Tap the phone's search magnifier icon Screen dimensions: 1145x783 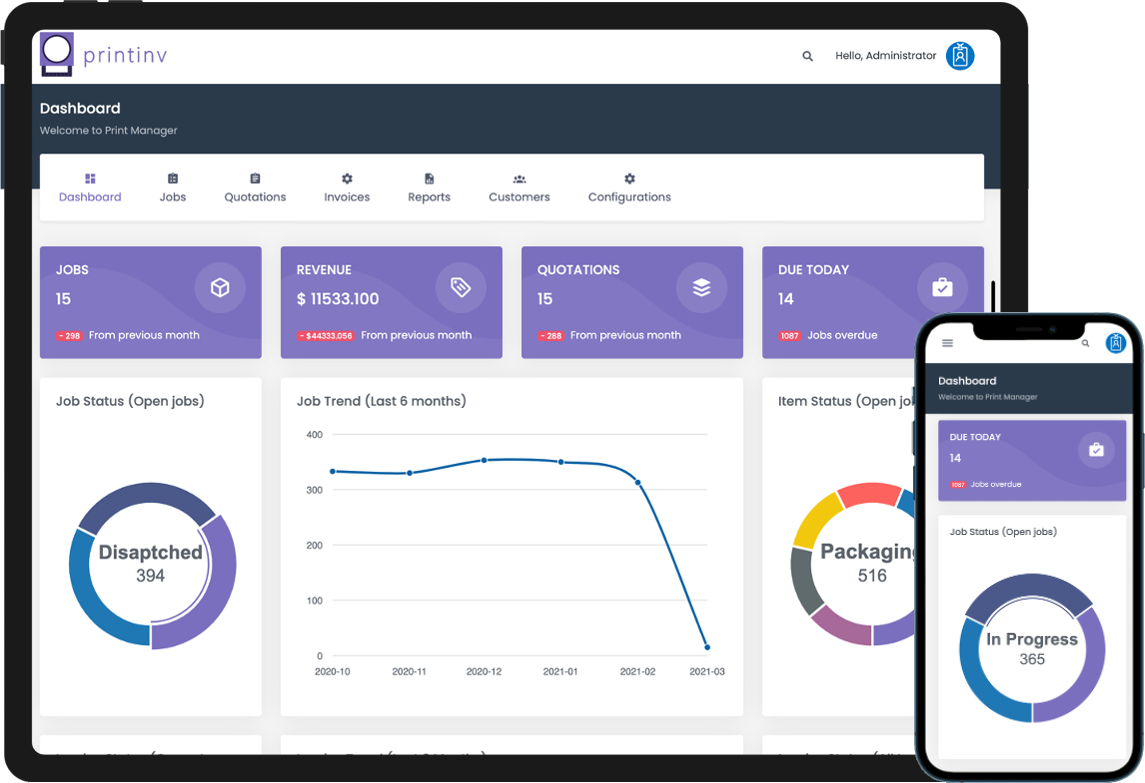point(1085,343)
